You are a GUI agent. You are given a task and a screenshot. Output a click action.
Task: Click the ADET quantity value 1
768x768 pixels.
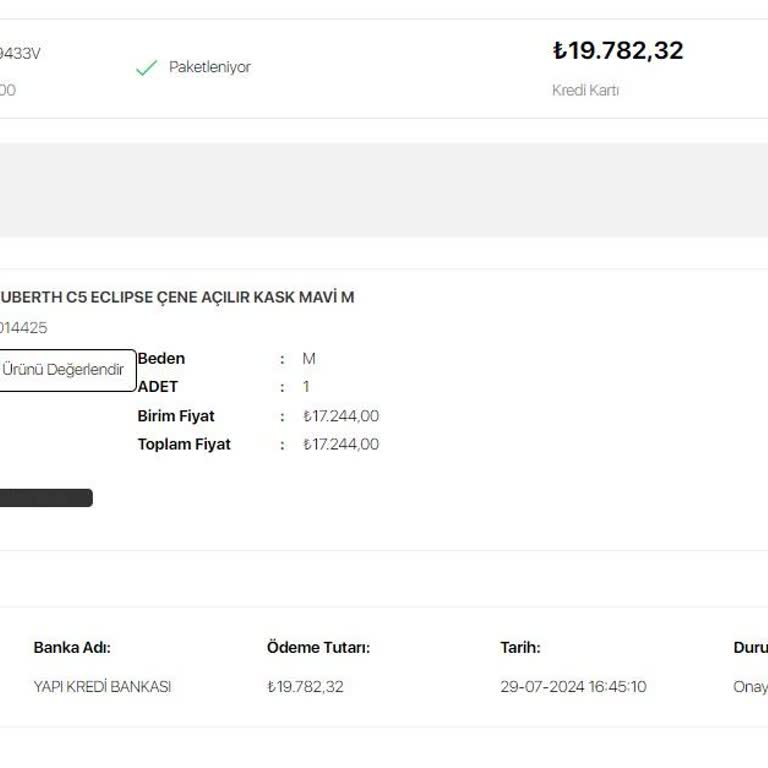(x=306, y=386)
